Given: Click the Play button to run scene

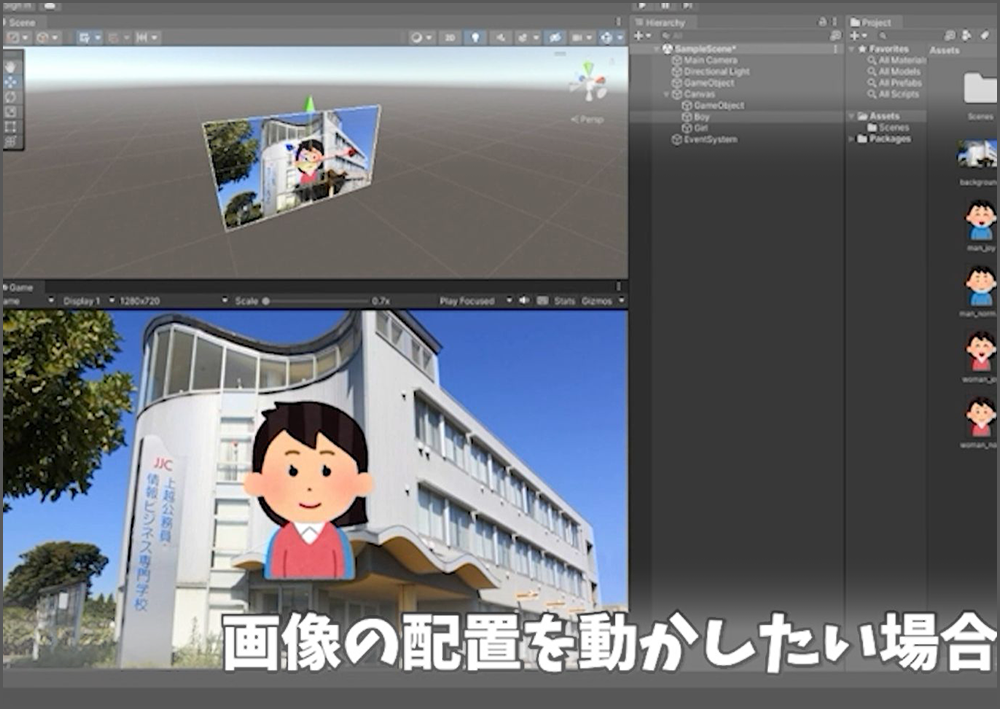Looking at the screenshot, I should pyautogui.click(x=641, y=5).
